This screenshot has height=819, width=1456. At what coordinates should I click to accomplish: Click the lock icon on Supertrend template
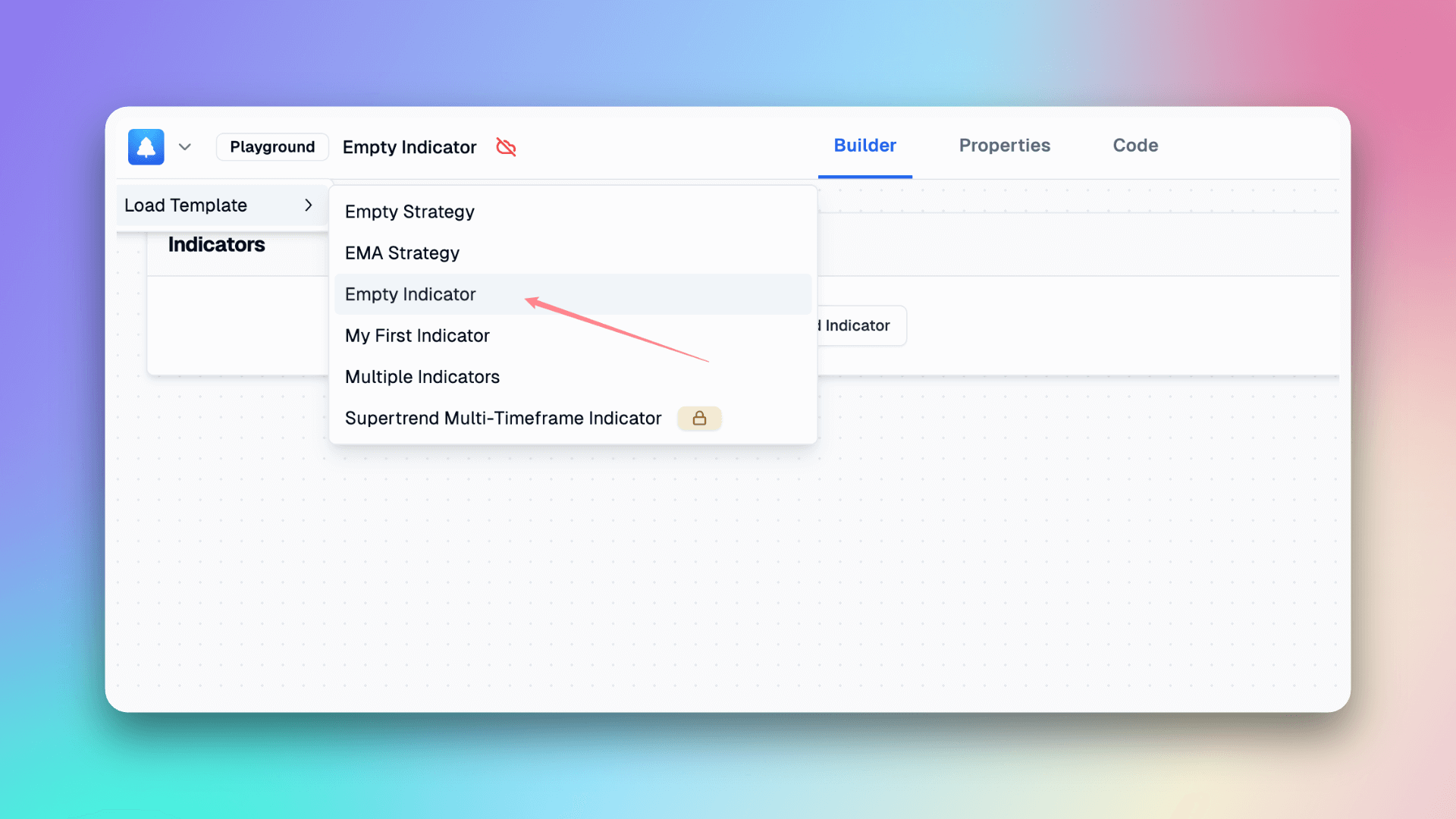[699, 418]
